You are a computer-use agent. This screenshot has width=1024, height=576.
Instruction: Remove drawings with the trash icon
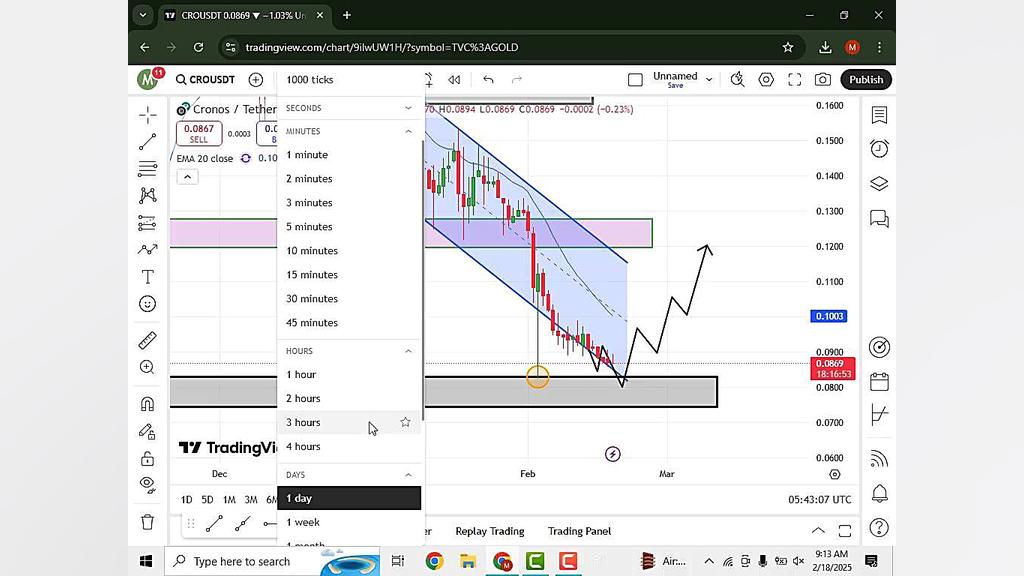(x=148, y=522)
